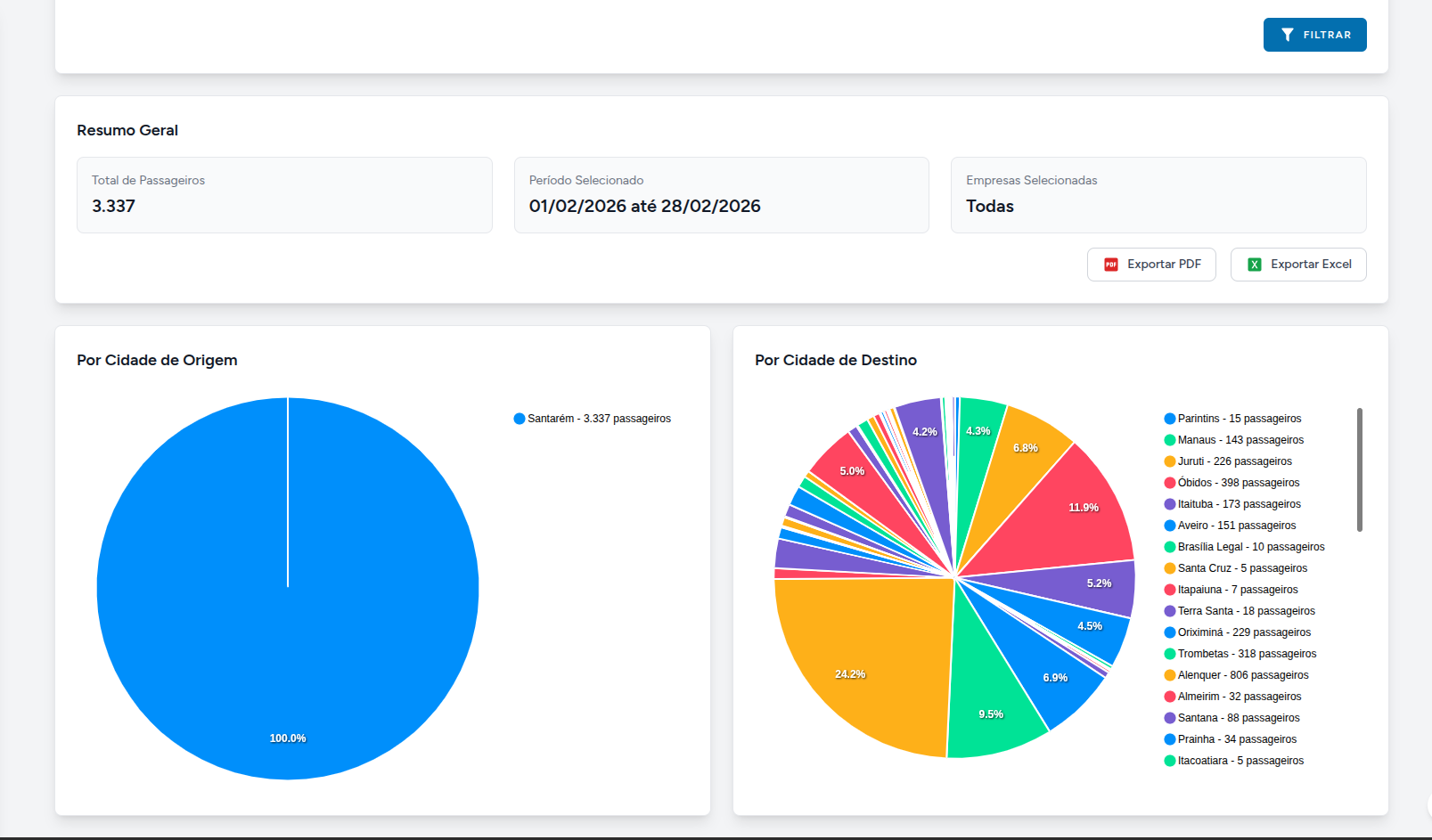Click the destination legend scrollbar
The image size is (1432, 840).
tap(1360, 469)
